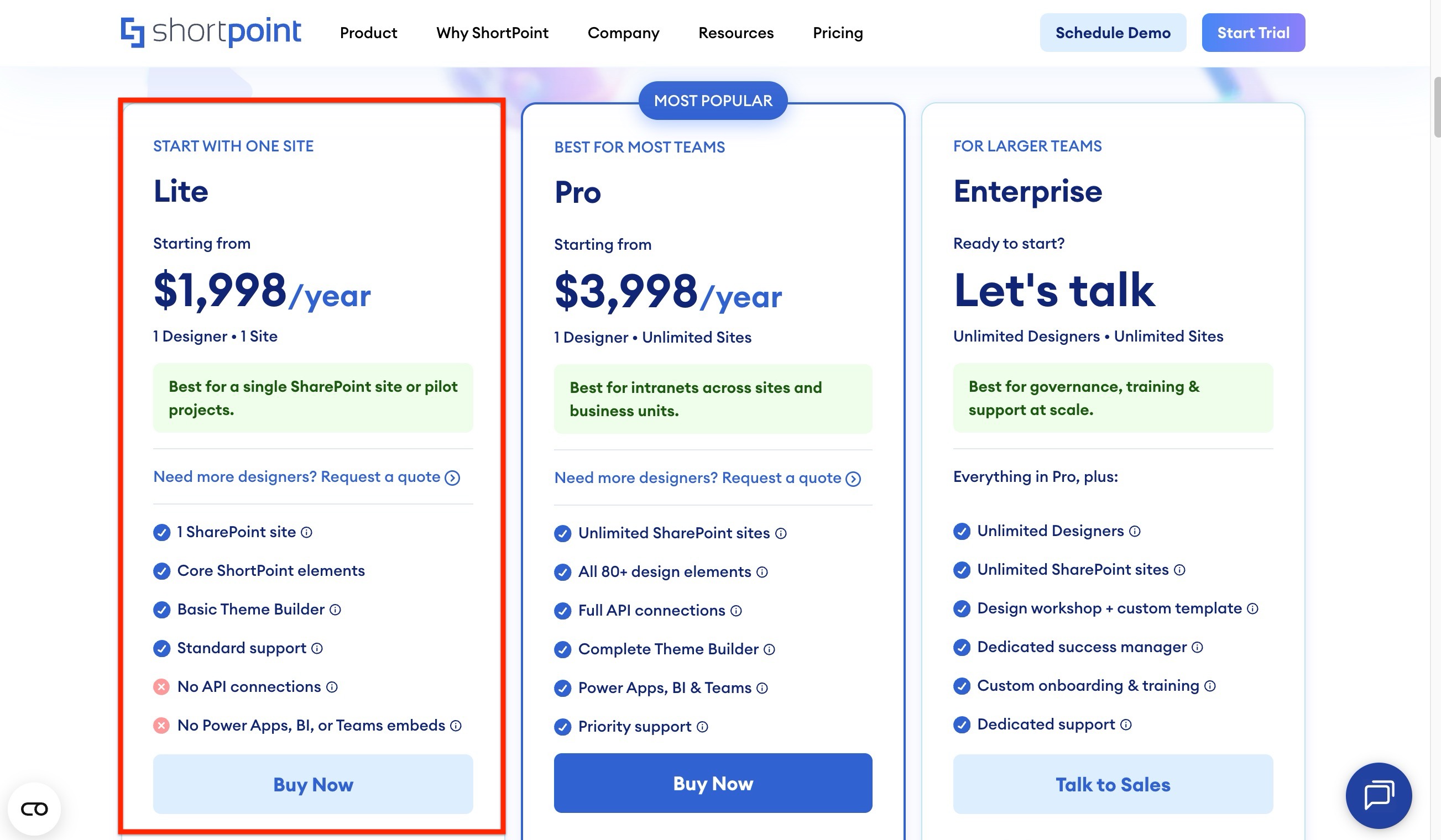This screenshot has width=1441, height=840.
Task: Click the info icon next to No API connections
Action: 332,687
